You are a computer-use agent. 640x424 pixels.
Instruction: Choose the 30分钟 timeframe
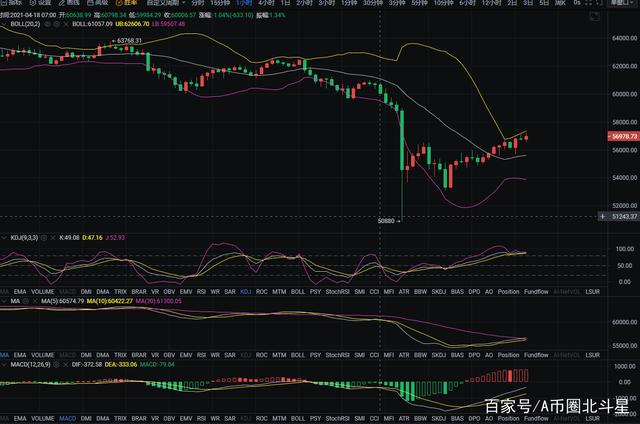coord(373,2)
